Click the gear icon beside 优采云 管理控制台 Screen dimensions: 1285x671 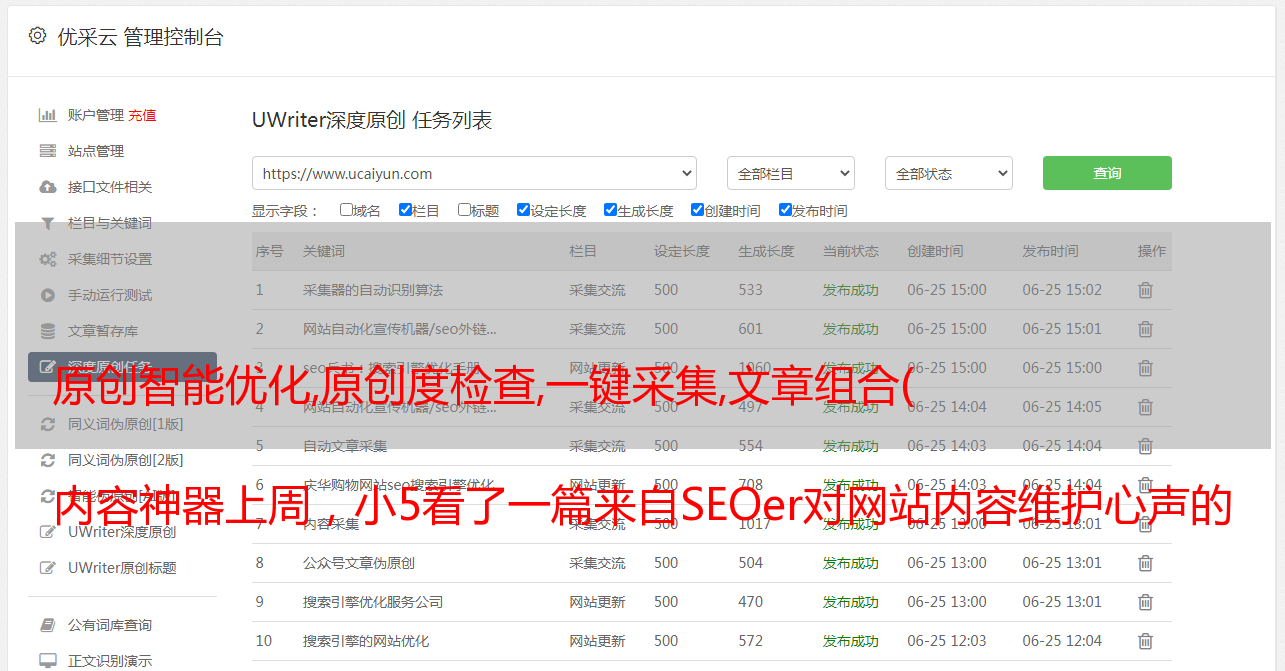click(37, 36)
